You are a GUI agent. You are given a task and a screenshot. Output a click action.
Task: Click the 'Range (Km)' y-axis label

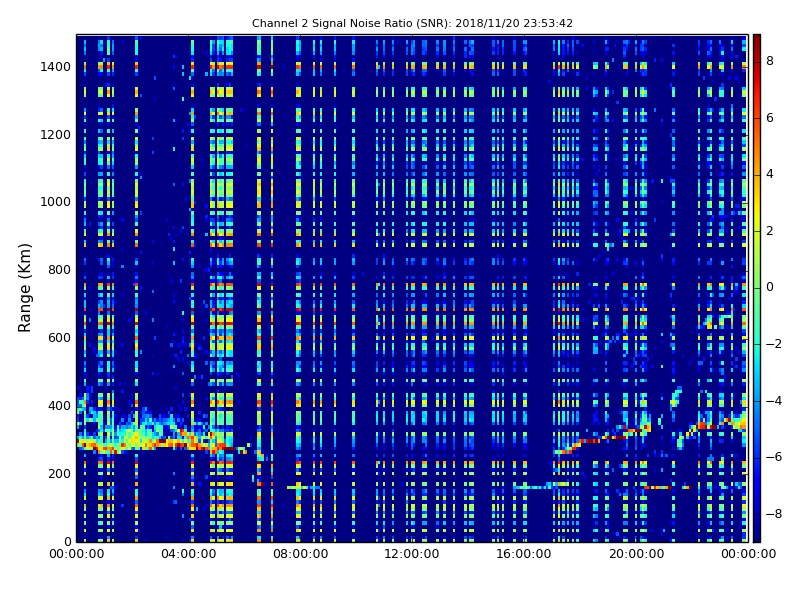(24, 288)
